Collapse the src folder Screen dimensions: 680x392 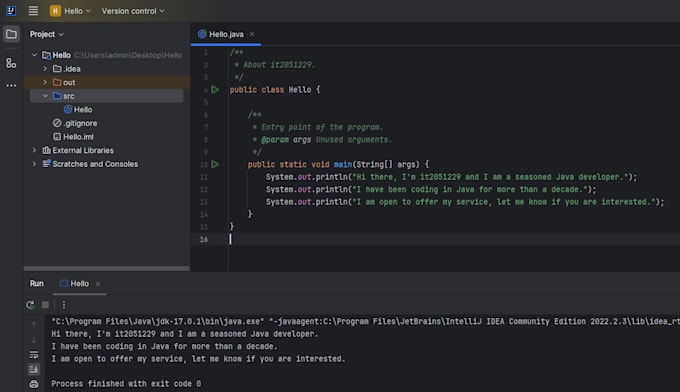(45, 96)
